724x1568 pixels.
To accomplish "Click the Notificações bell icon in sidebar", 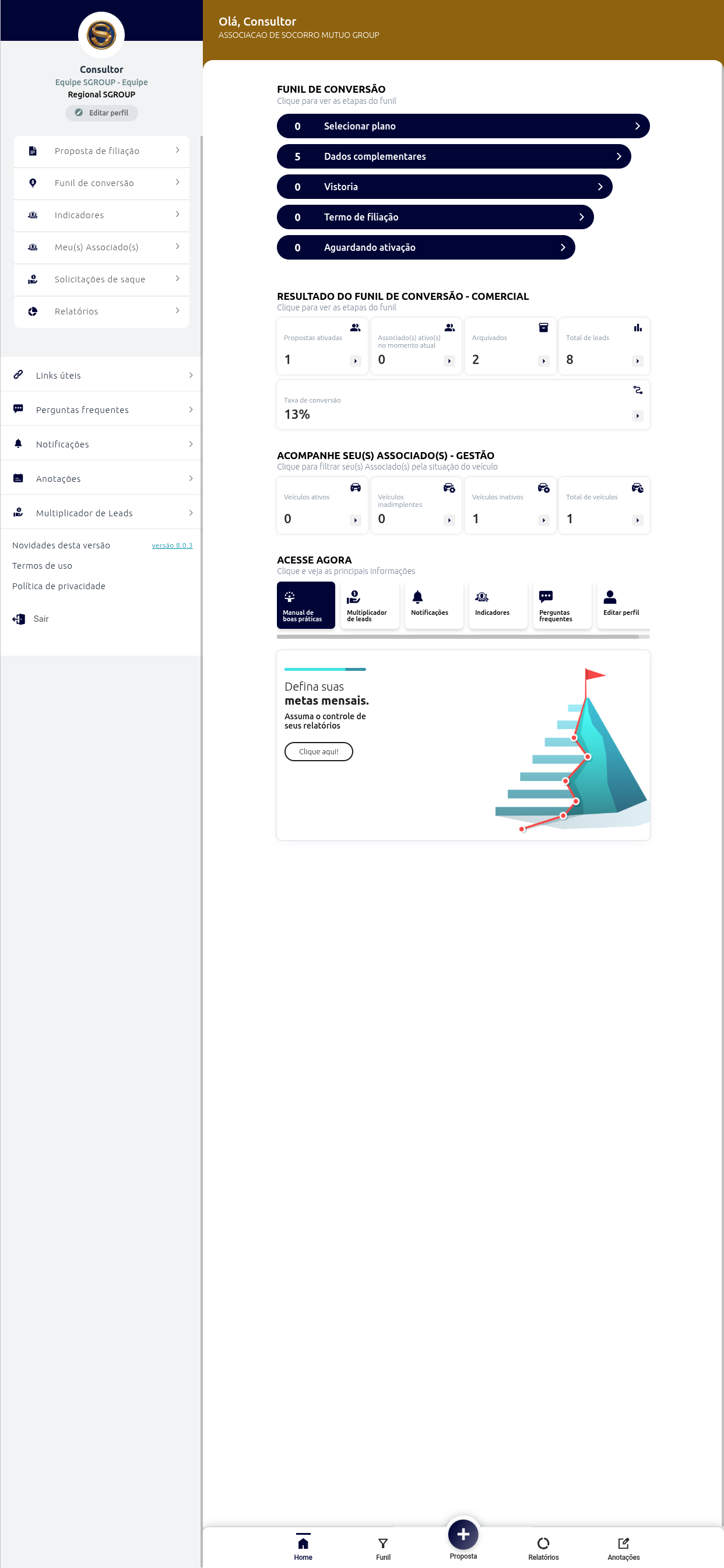I will pos(18,444).
